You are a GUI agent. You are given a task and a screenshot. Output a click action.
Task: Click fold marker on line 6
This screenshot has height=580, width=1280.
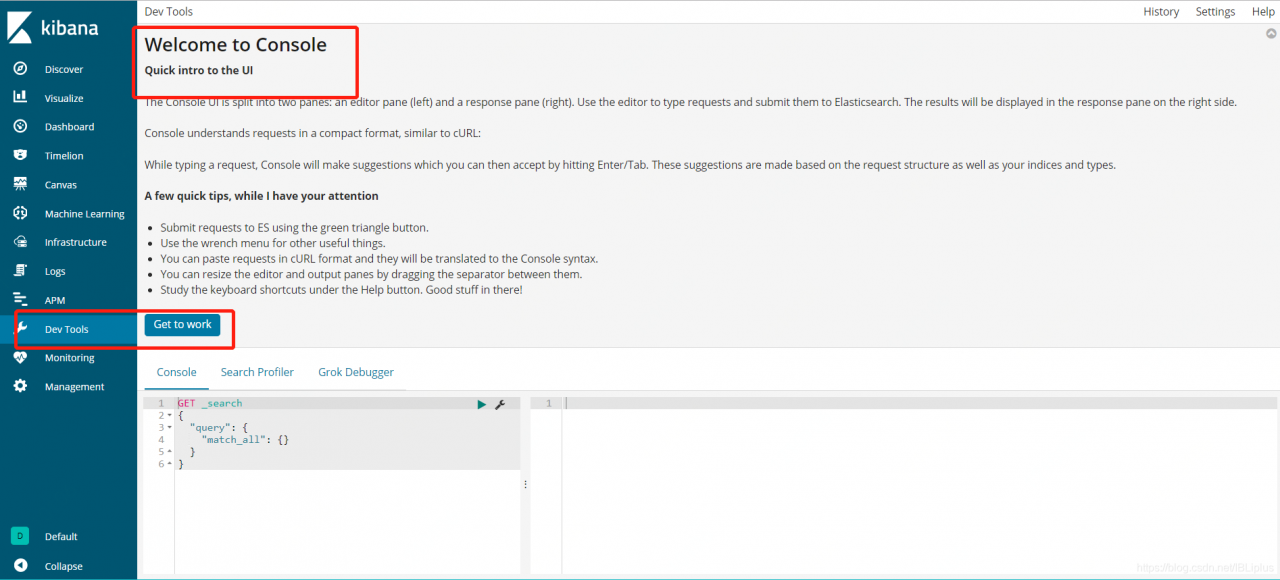[x=170, y=464]
